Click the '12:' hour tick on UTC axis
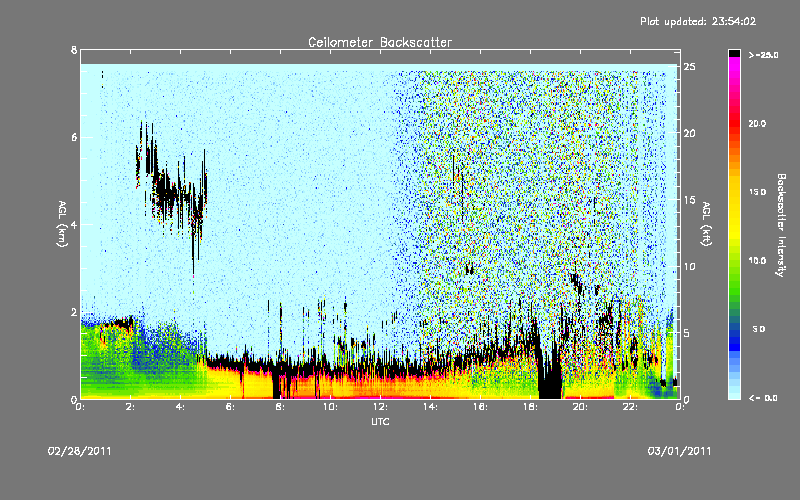 tap(380, 407)
